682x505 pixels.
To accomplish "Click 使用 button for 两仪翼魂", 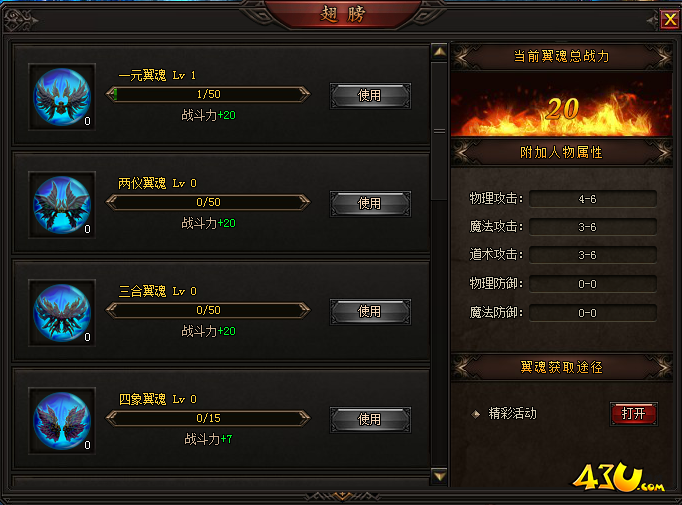I will coord(370,204).
